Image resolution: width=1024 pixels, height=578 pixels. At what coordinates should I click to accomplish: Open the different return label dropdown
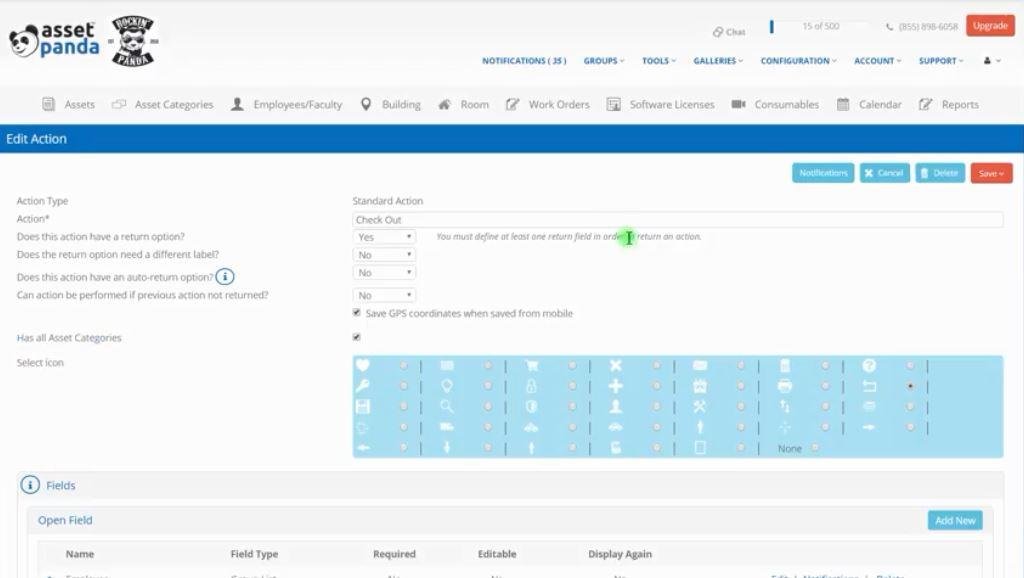(384, 255)
